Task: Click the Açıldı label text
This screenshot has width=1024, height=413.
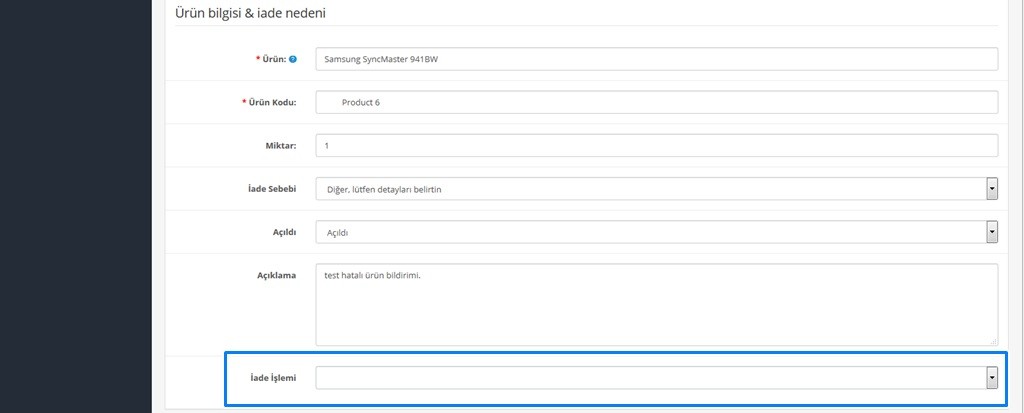Action: click(283, 232)
